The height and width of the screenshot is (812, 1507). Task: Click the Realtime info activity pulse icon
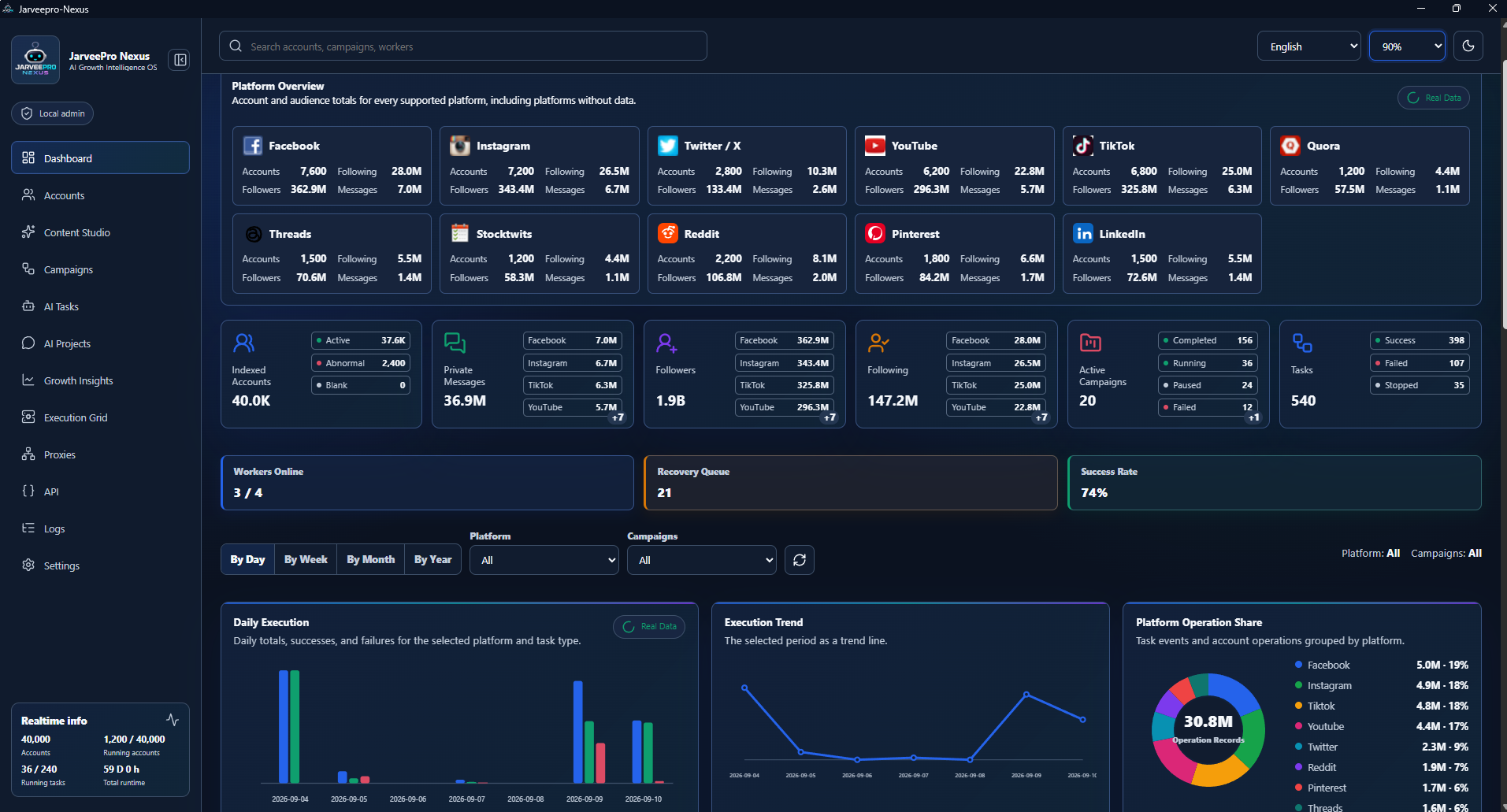coord(173,720)
